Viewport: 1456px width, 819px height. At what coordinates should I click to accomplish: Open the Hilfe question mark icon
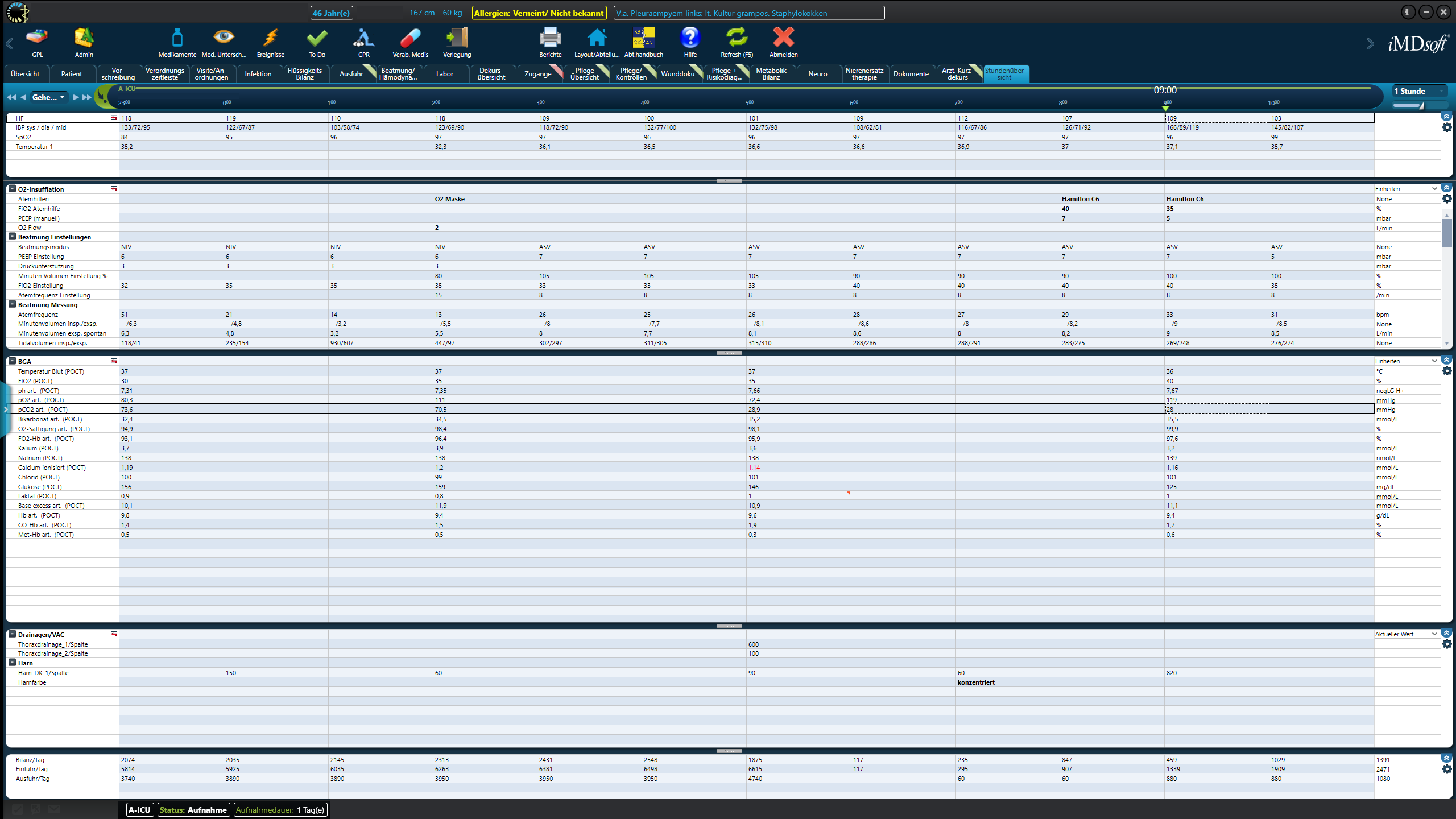pos(690,39)
